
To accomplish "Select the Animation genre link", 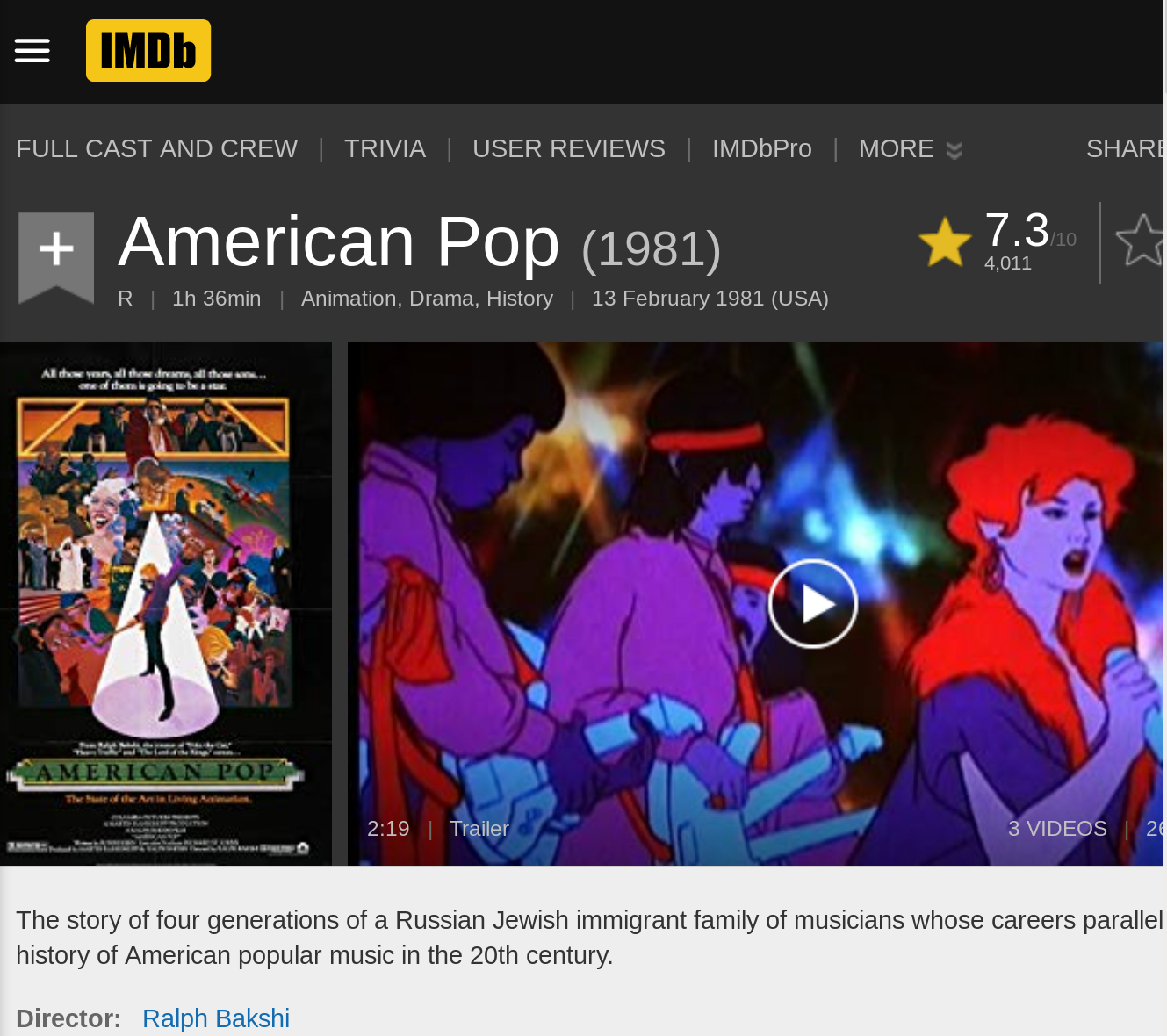I will point(349,299).
